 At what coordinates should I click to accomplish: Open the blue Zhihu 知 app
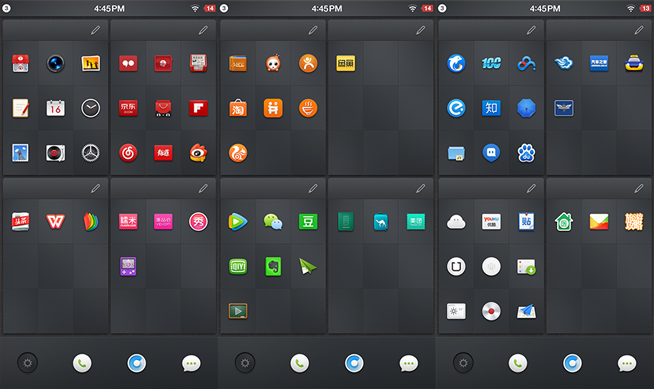[491, 108]
